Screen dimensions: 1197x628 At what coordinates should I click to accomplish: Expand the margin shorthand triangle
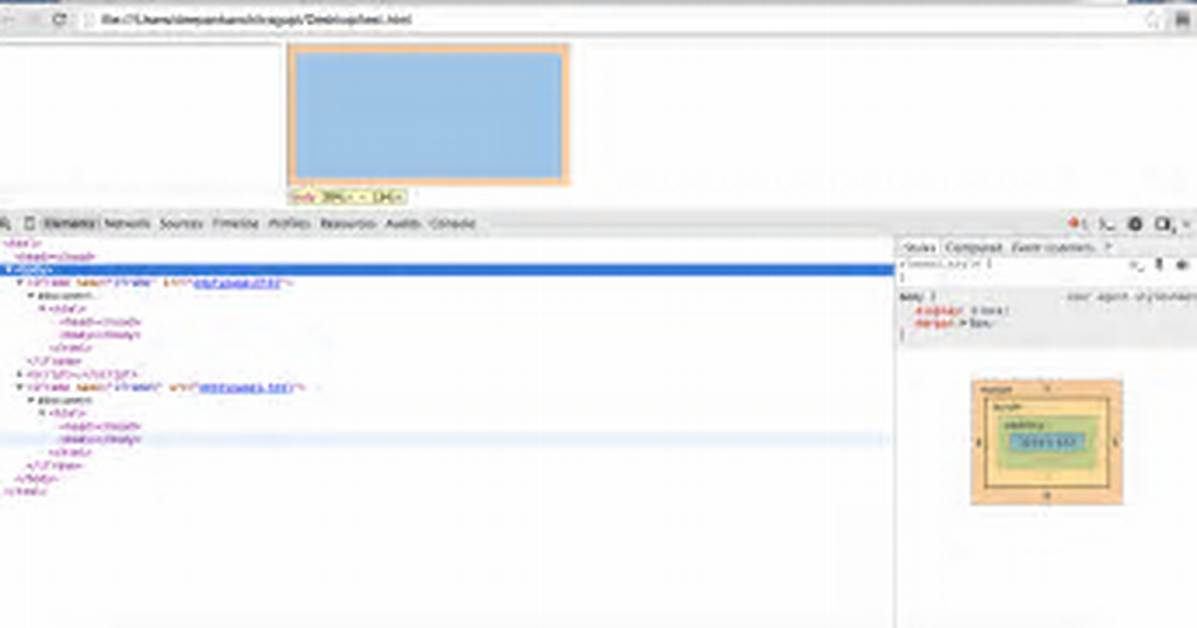pyautogui.click(x=963, y=324)
